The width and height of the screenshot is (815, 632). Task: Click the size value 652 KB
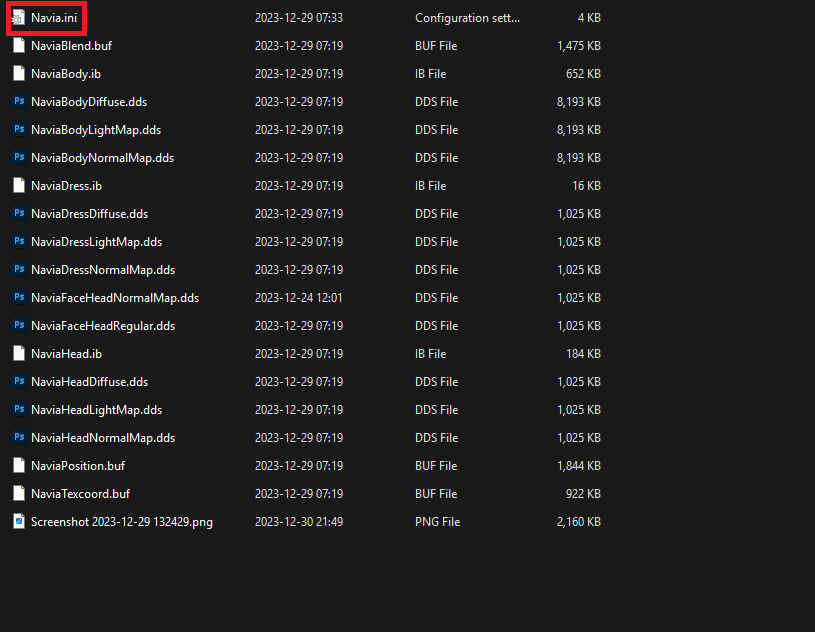[583, 74]
